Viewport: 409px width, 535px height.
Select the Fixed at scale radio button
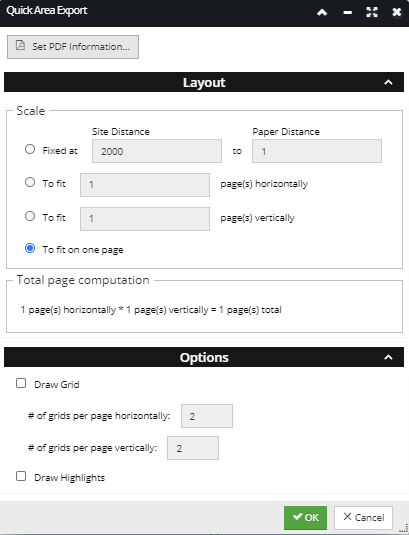click(x=30, y=149)
